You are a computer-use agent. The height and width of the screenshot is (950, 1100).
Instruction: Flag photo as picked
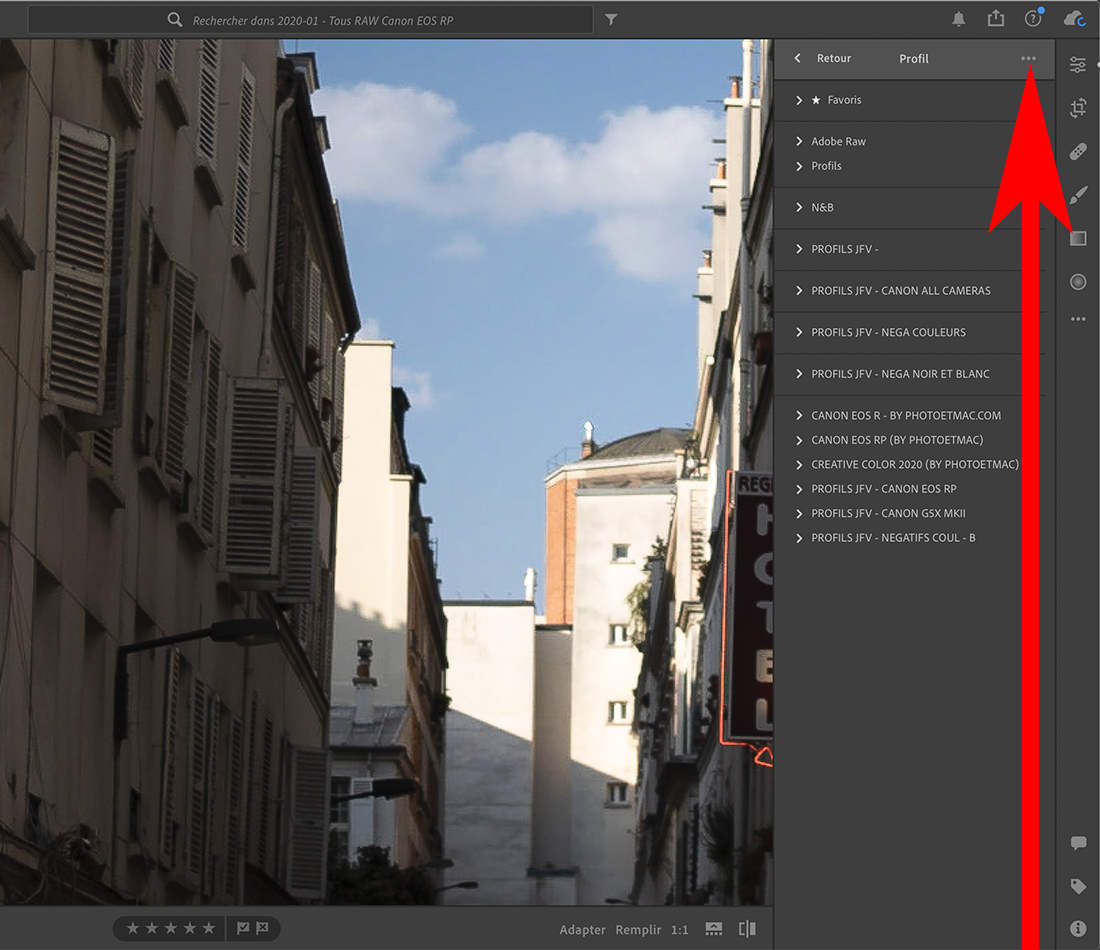[242, 928]
